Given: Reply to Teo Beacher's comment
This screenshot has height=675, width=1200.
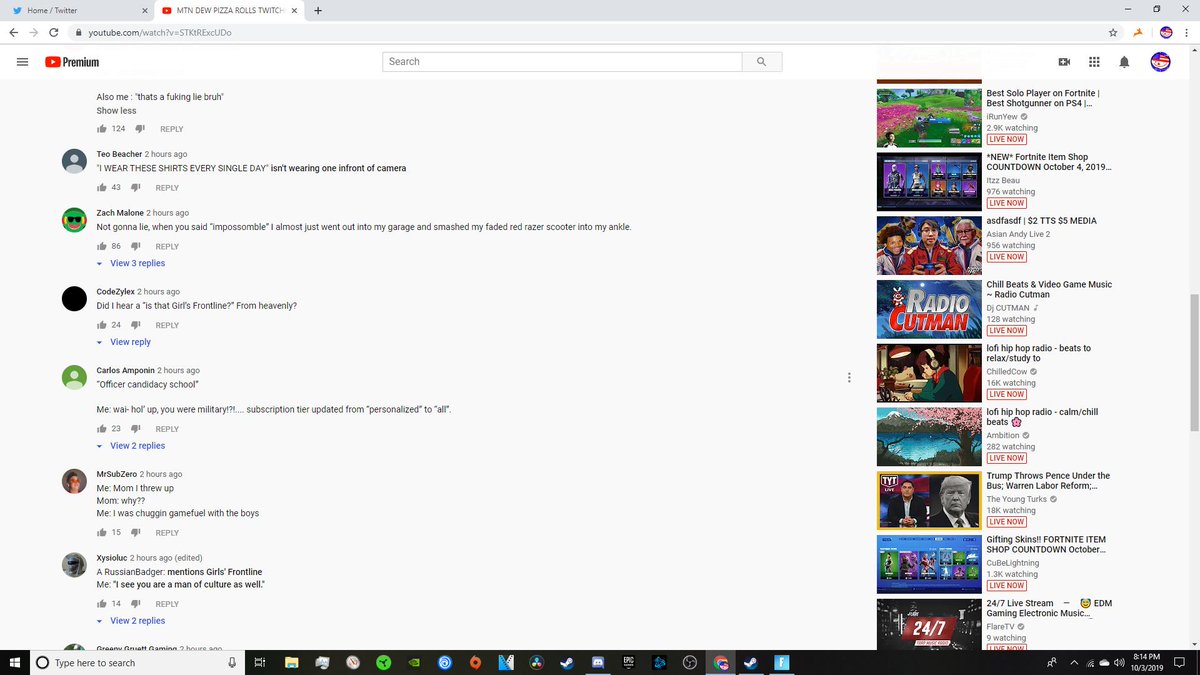Looking at the screenshot, I should [167, 188].
